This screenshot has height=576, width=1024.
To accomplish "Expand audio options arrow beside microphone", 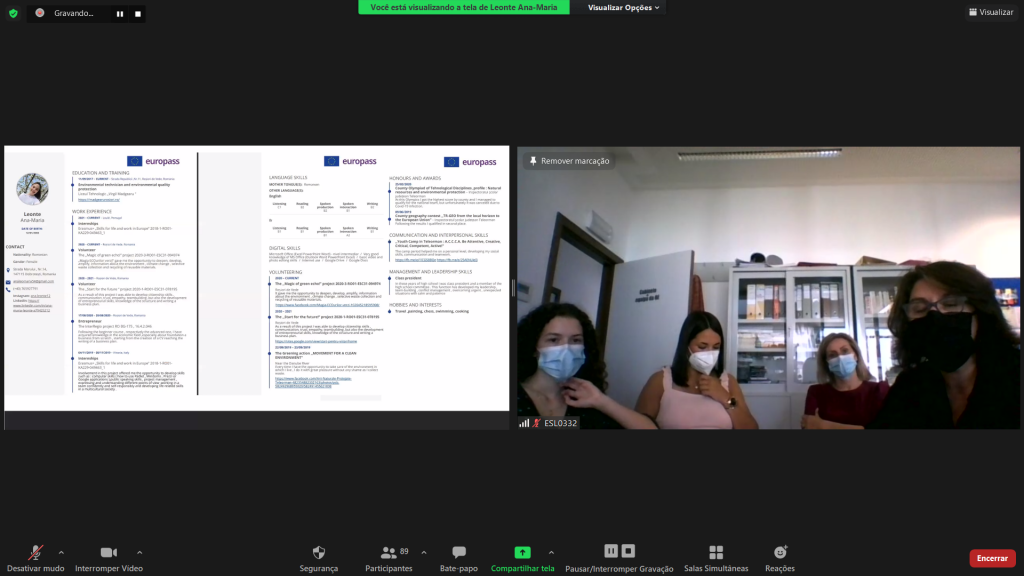I will [x=61, y=552].
